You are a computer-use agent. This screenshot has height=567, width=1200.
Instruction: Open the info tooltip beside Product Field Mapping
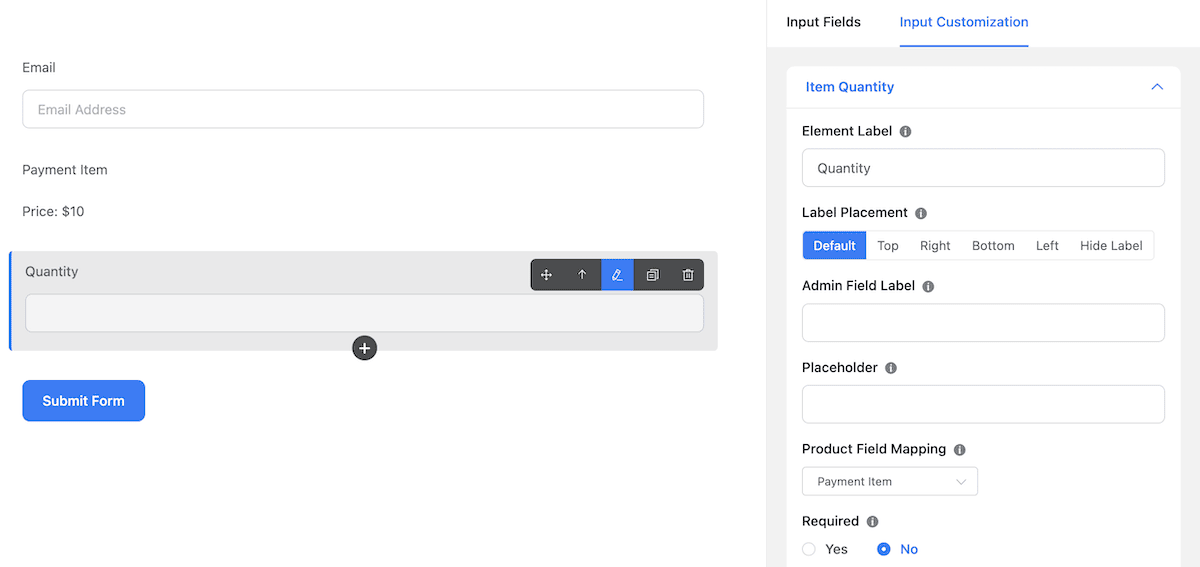click(x=959, y=450)
